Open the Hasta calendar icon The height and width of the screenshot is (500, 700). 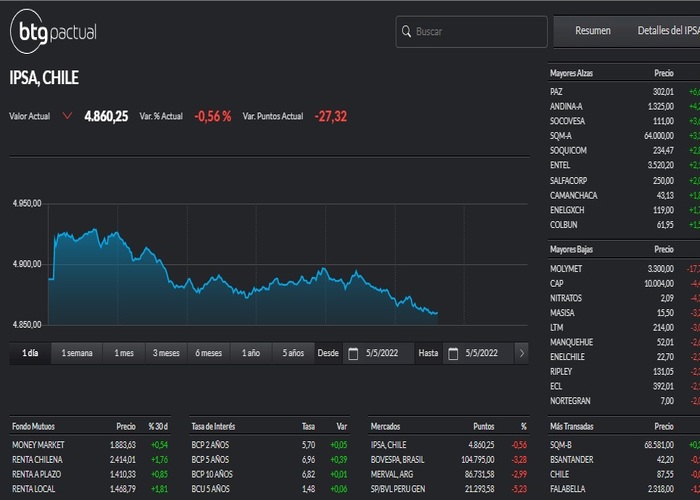pyautogui.click(x=453, y=354)
